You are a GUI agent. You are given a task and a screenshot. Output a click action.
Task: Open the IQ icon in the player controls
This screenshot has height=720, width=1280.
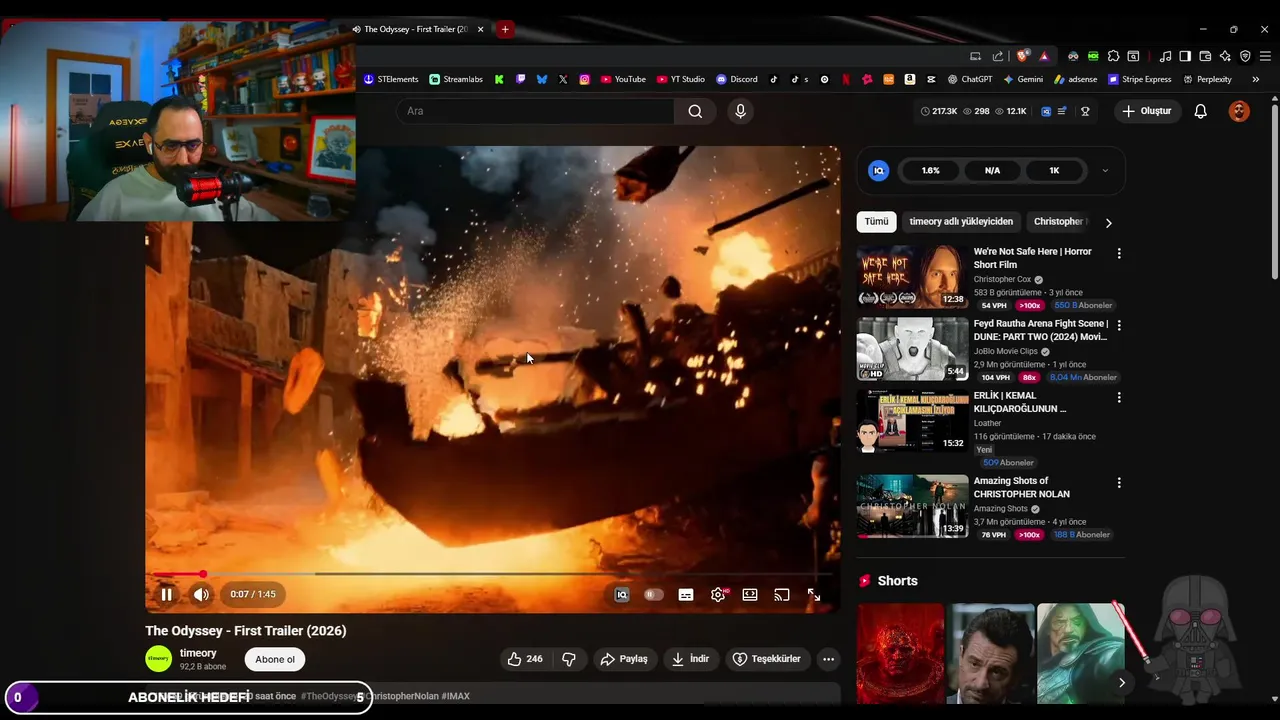coord(621,594)
